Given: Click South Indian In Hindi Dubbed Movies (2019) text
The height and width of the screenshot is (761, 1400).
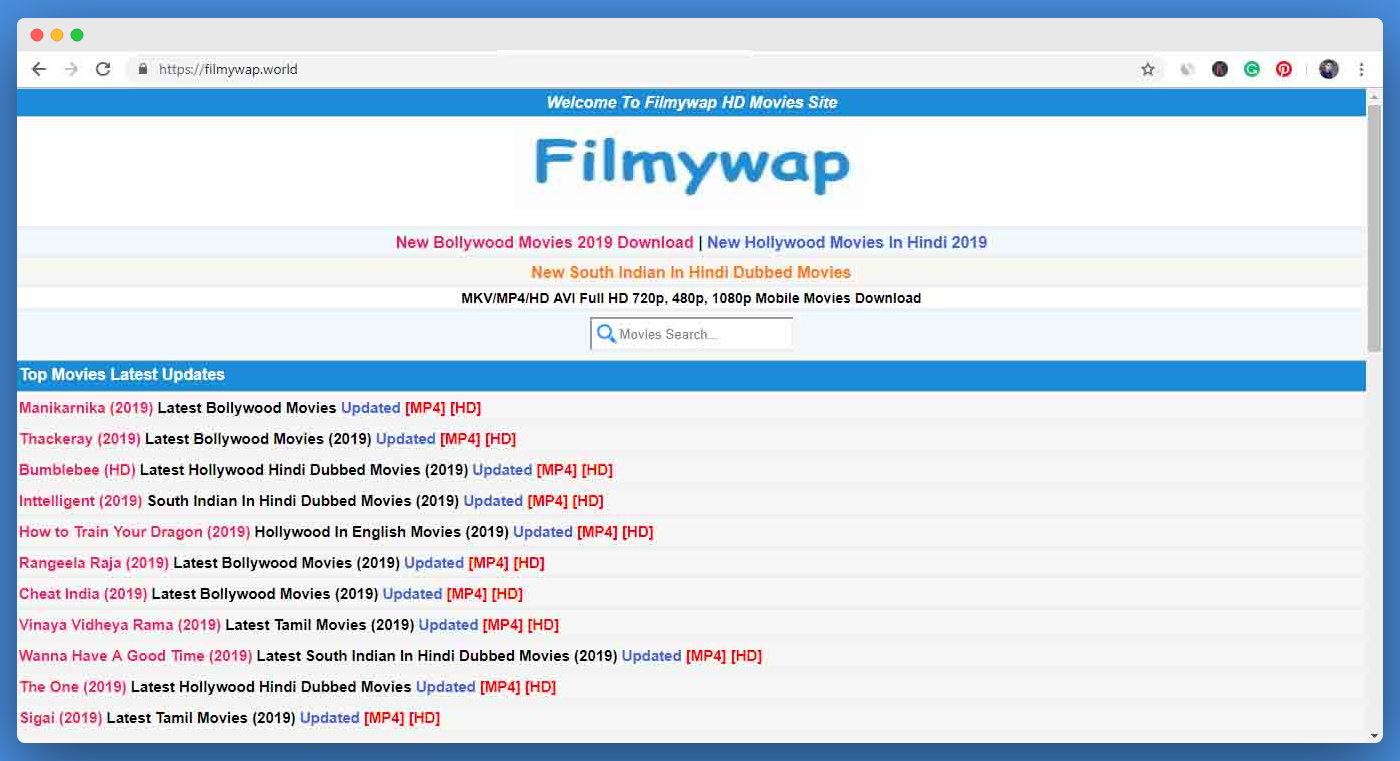Looking at the screenshot, I should coord(303,501).
